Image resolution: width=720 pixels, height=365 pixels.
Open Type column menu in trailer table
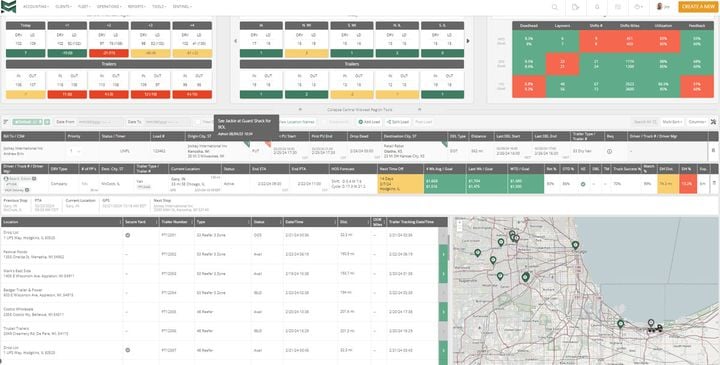[248, 222]
